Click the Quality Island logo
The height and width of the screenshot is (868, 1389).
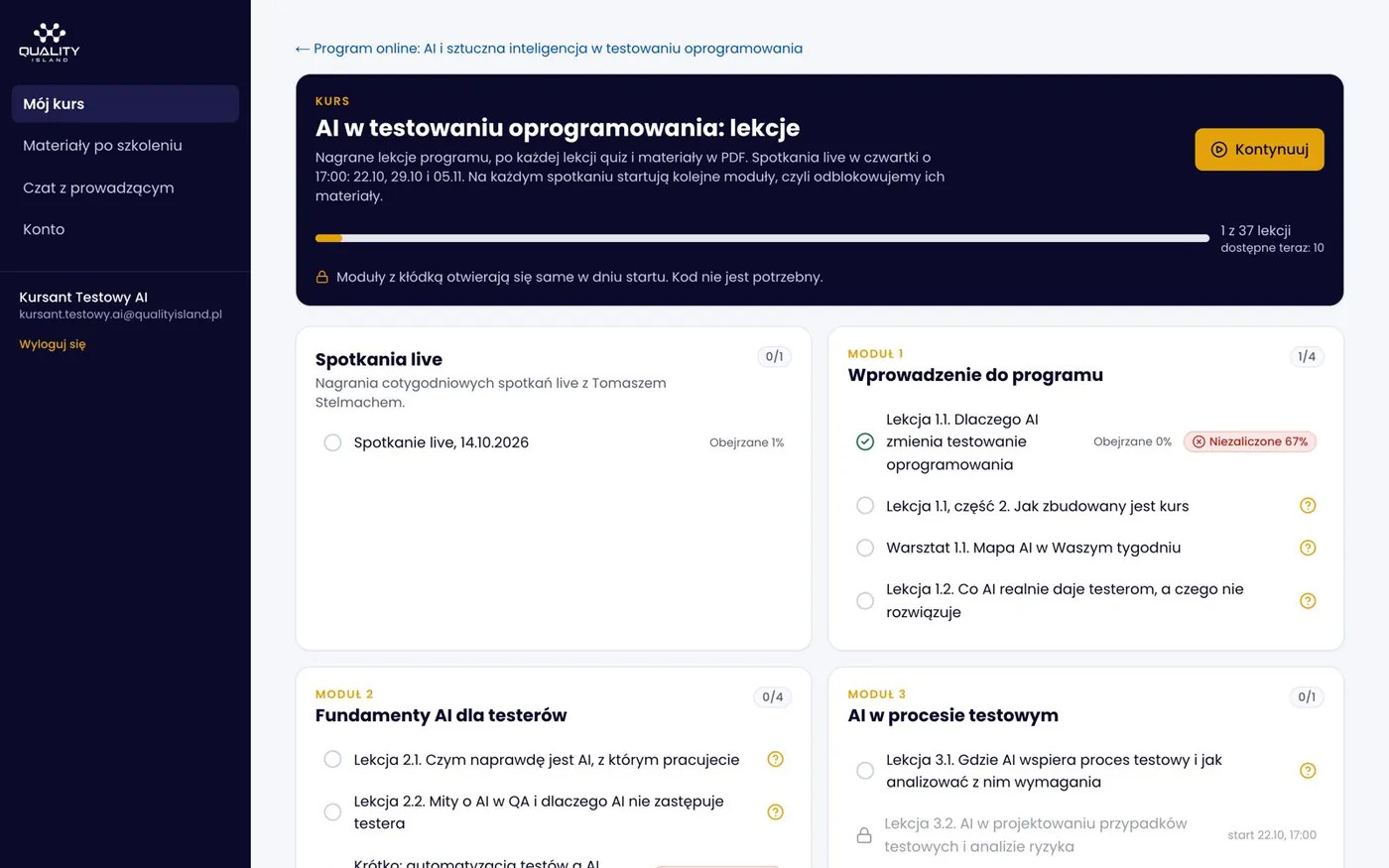(x=50, y=43)
